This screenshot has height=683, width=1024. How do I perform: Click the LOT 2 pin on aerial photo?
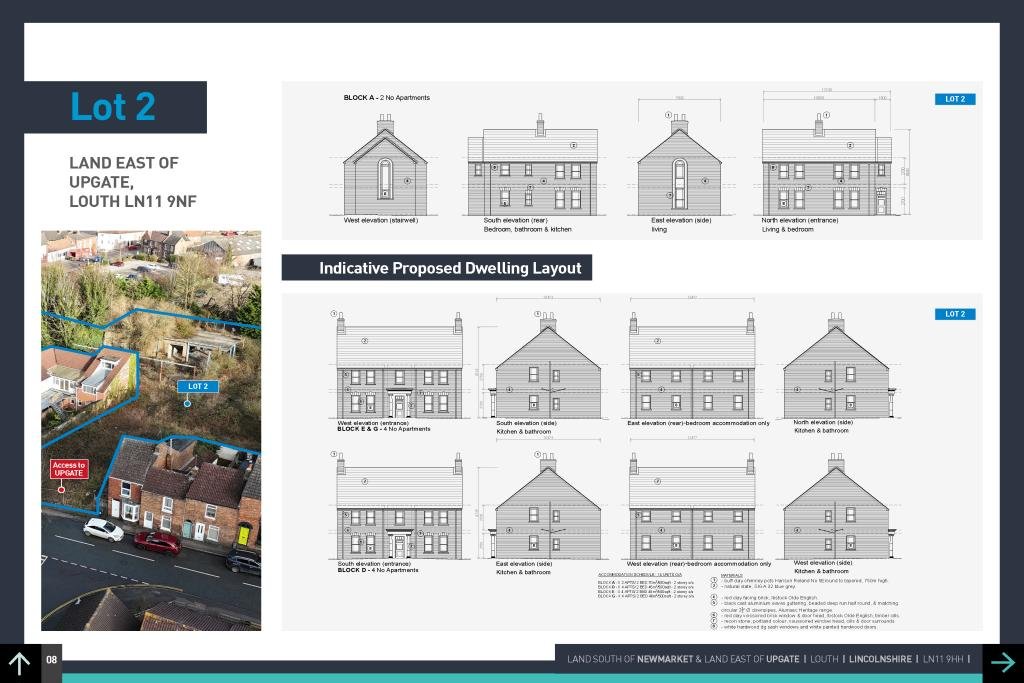(x=197, y=387)
